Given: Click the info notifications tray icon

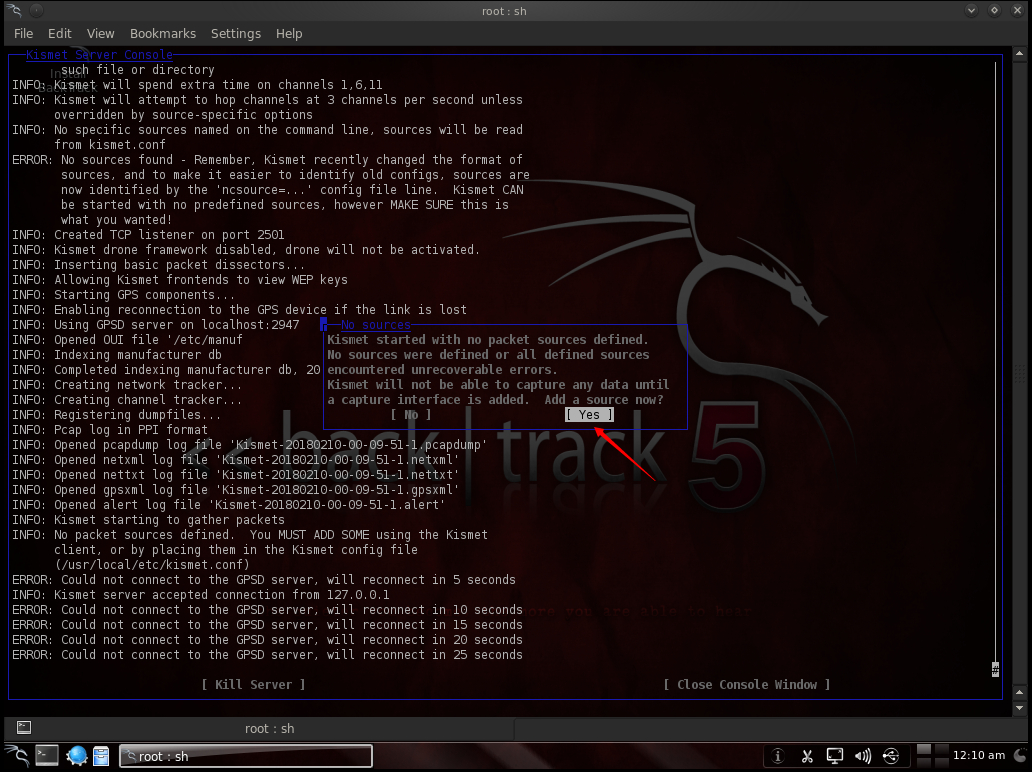Looking at the screenshot, I should click(x=777, y=756).
